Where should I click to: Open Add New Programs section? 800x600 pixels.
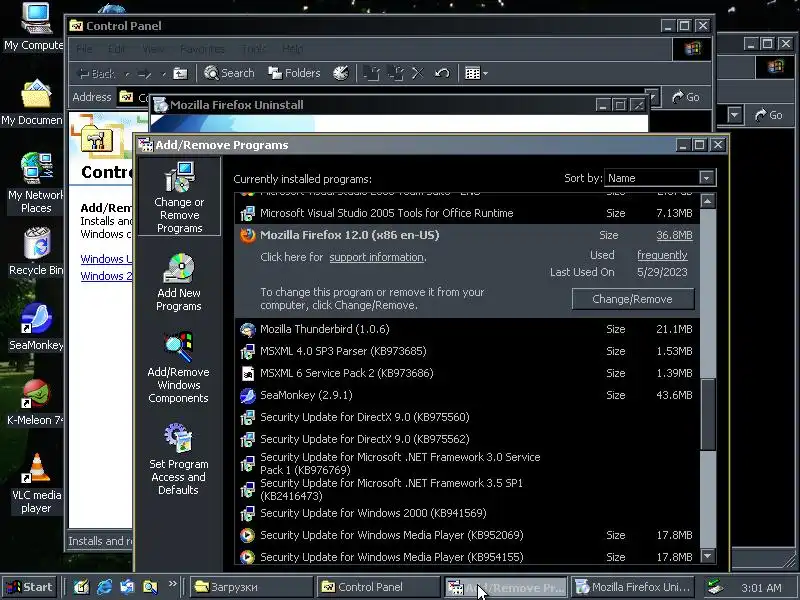(x=179, y=282)
